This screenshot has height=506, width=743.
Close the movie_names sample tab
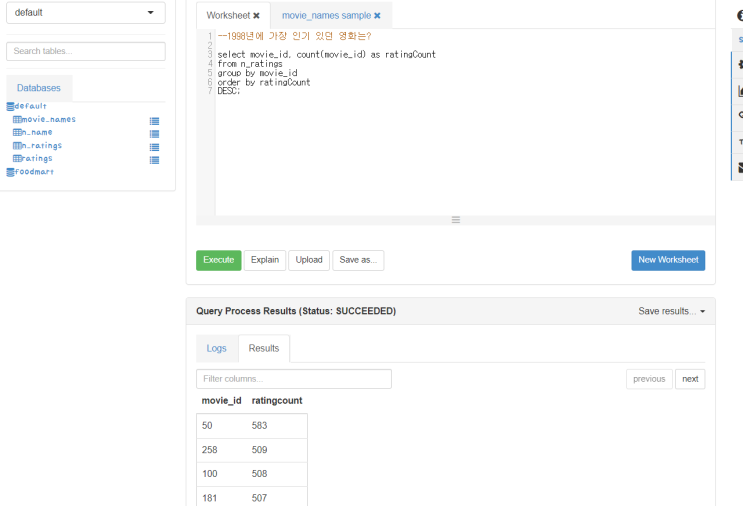(377, 16)
